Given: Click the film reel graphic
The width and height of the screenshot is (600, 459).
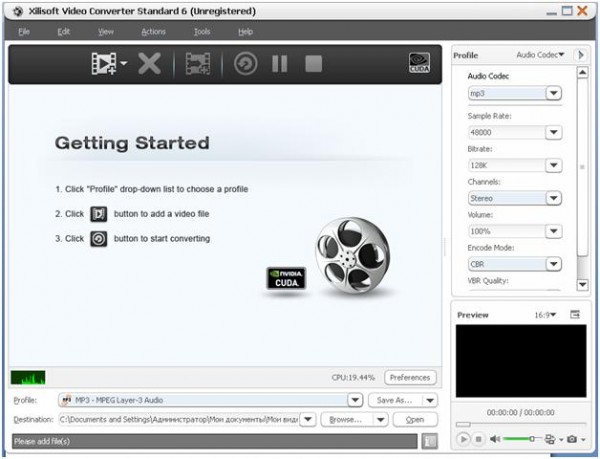Looking at the screenshot, I should coord(352,256).
